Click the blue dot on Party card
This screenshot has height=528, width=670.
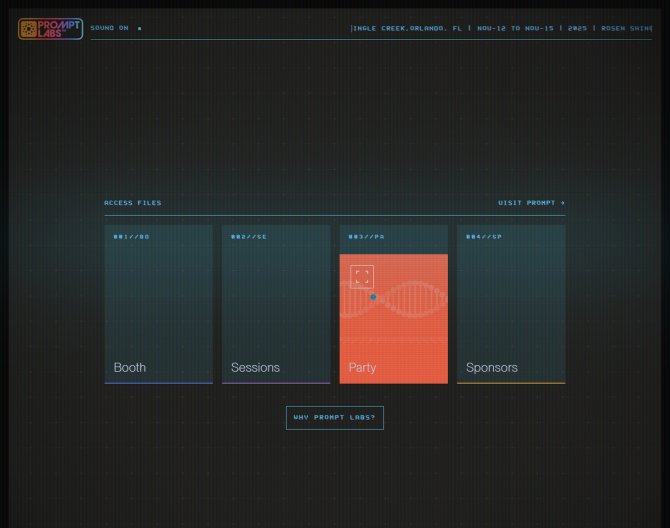pos(373,297)
